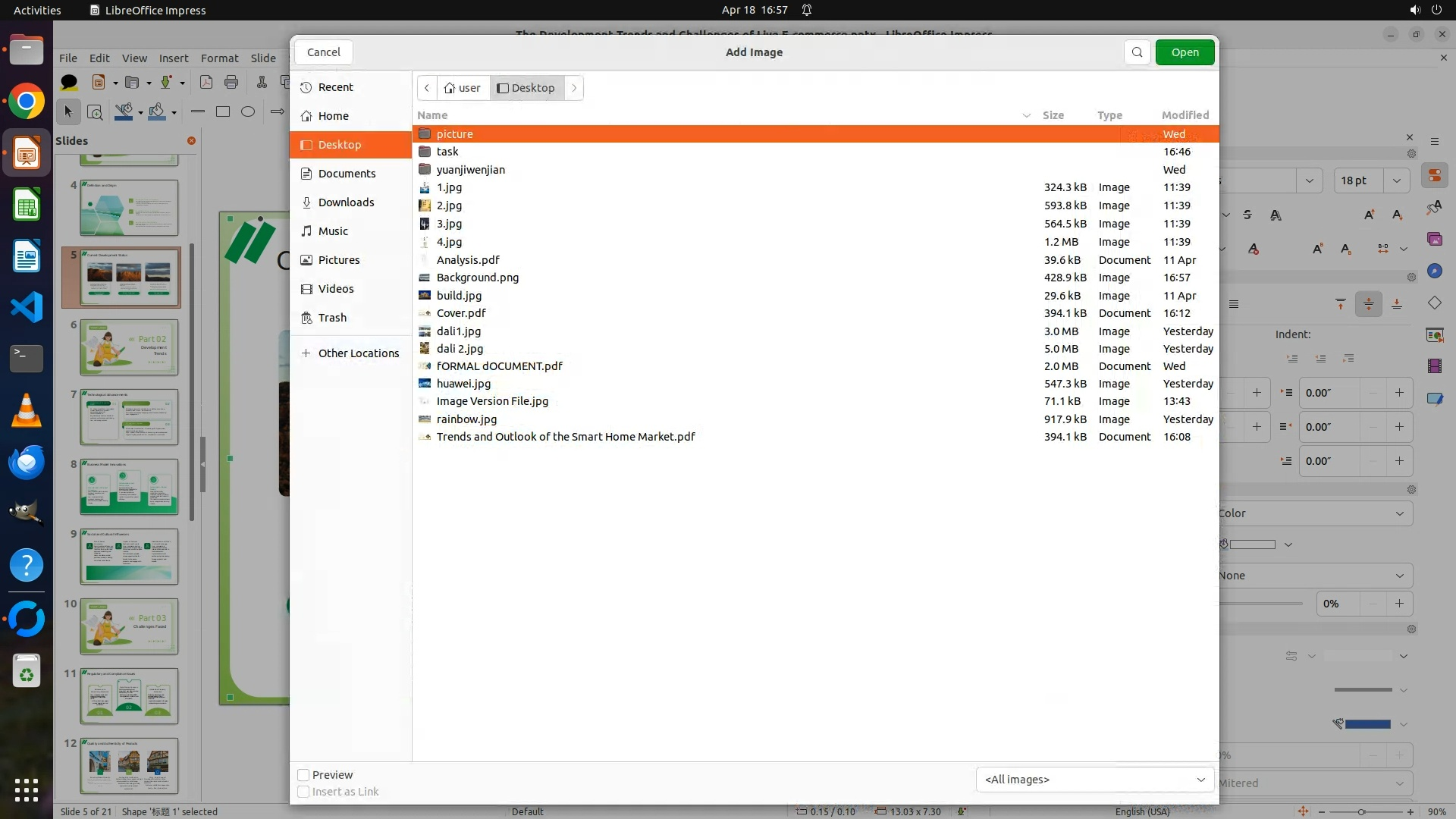The height and width of the screenshot is (819, 1456).
Task: Switch to the user path breadcrumb
Action: [x=463, y=88]
